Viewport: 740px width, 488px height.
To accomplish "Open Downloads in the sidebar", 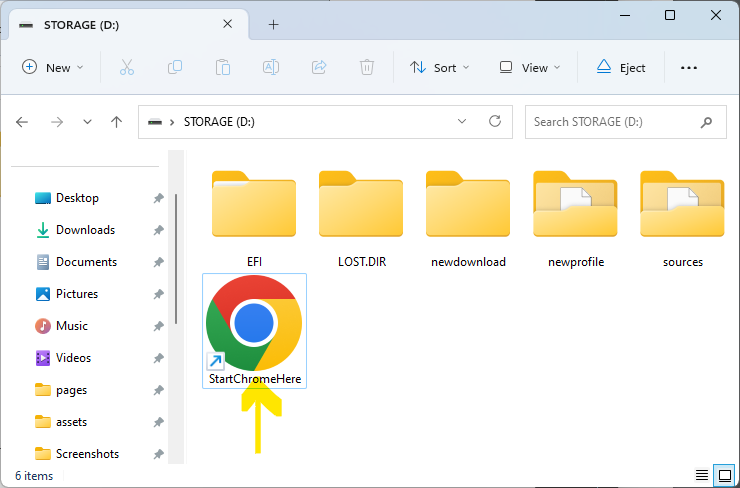I will pyautogui.click(x=85, y=230).
